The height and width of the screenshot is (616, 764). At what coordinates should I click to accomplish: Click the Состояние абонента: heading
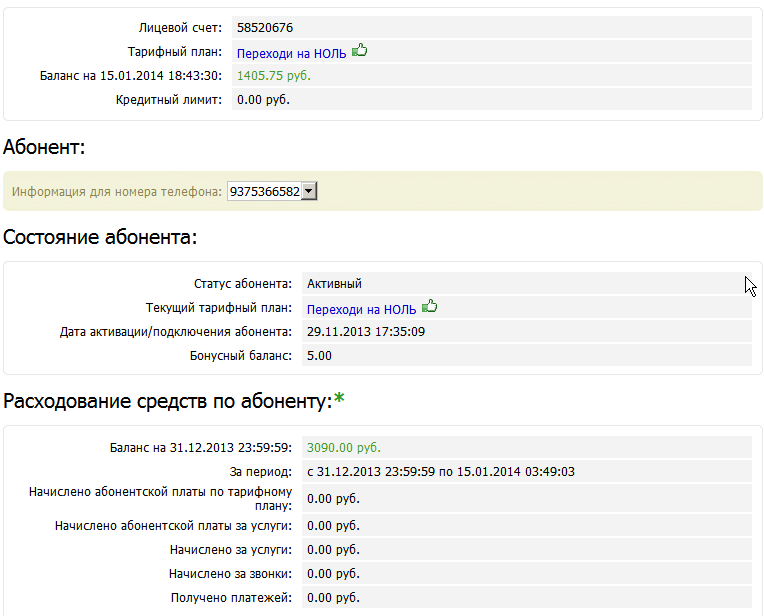(100, 237)
